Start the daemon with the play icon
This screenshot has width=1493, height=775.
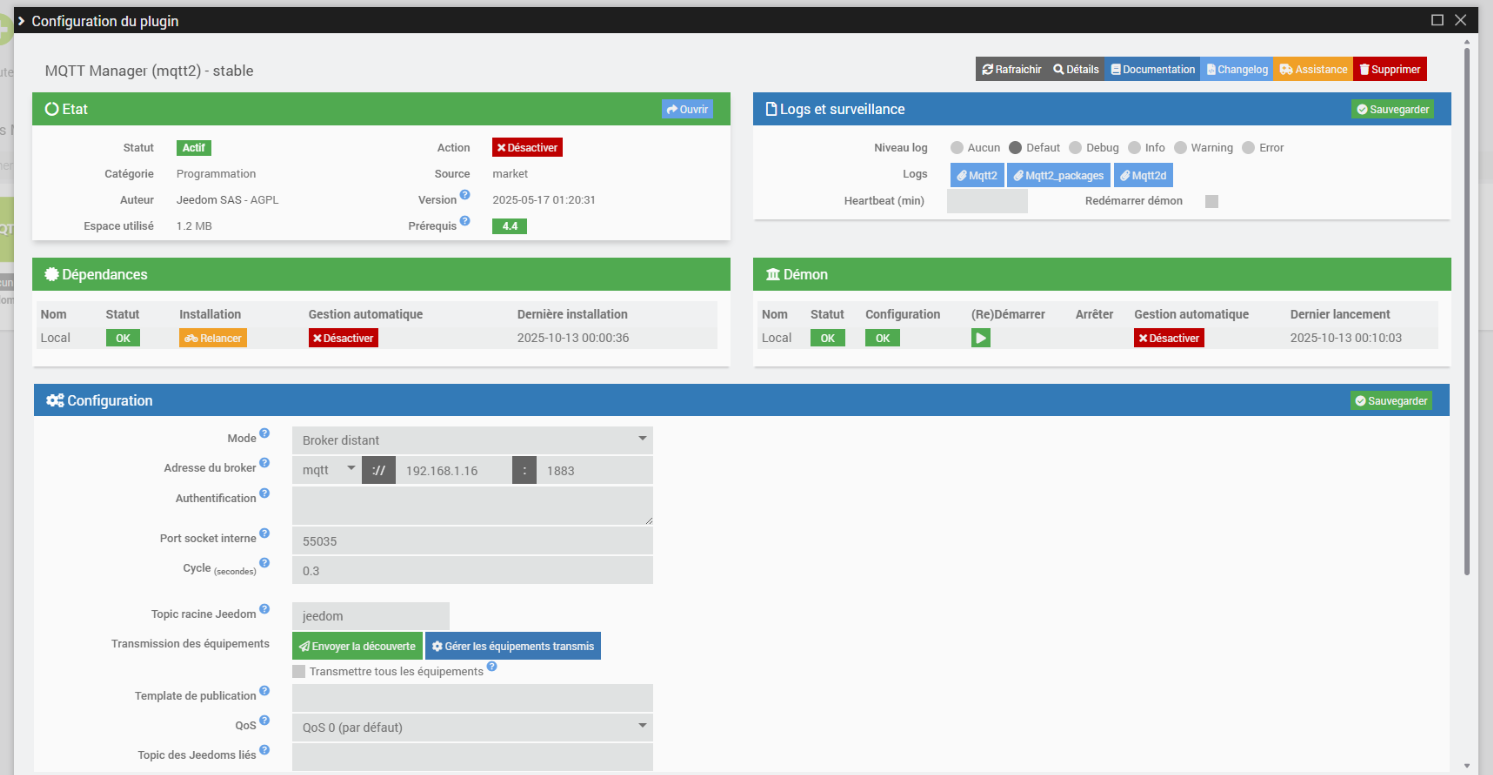(981, 338)
